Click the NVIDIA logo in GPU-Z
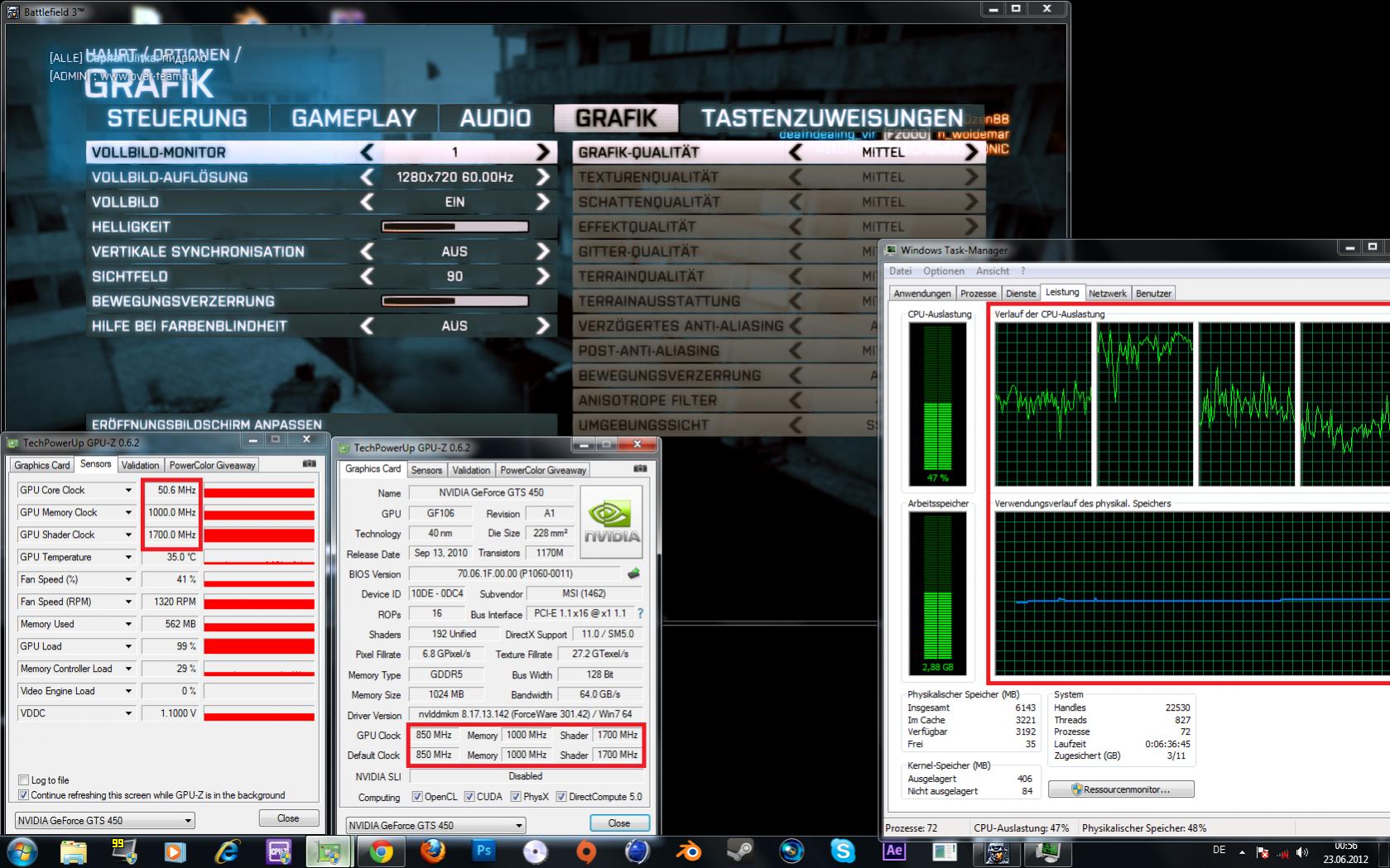Screen dimensions: 1390x868 tap(612, 521)
